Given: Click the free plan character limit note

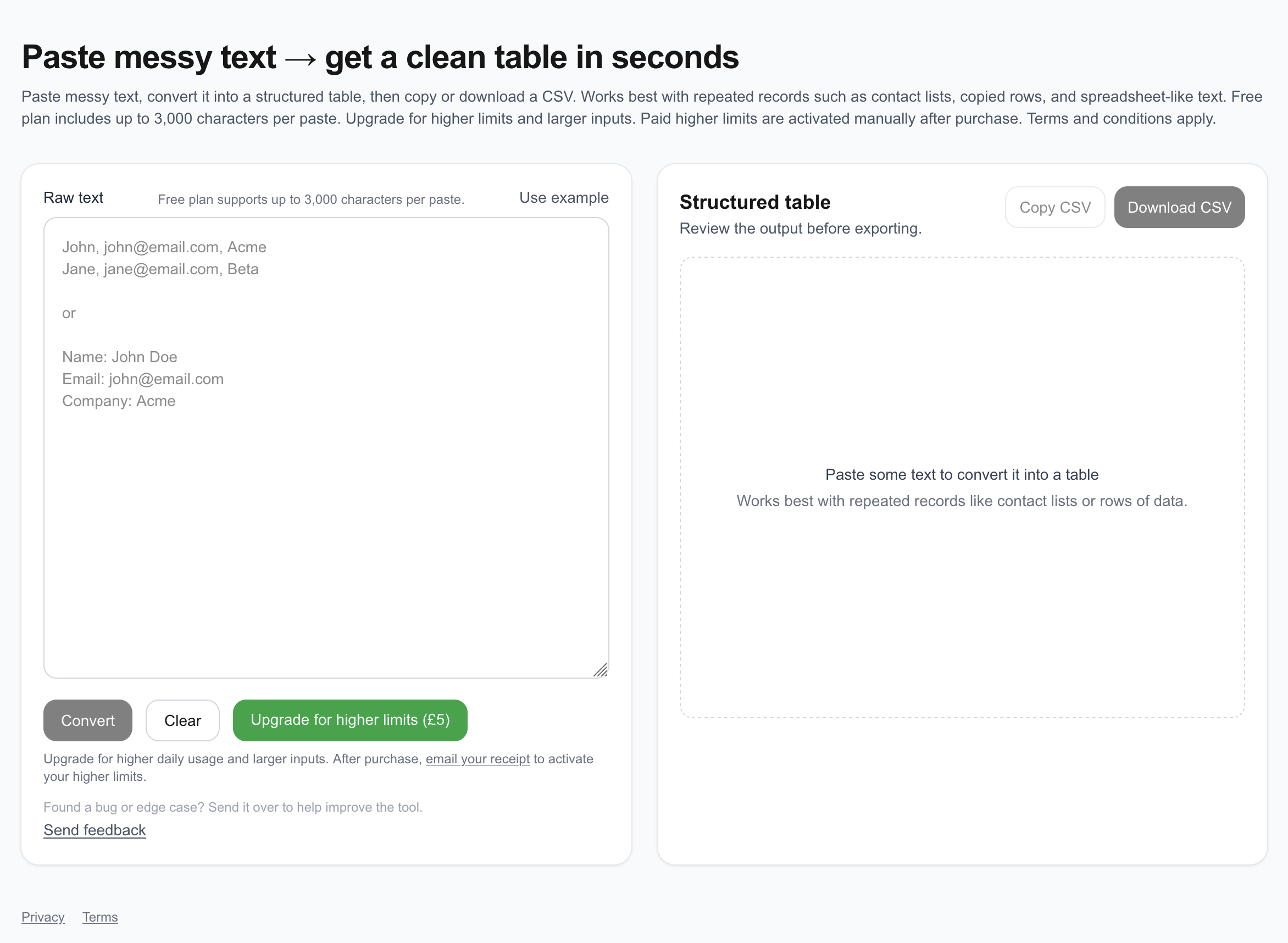Looking at the screenshot, I should (310, 199).
